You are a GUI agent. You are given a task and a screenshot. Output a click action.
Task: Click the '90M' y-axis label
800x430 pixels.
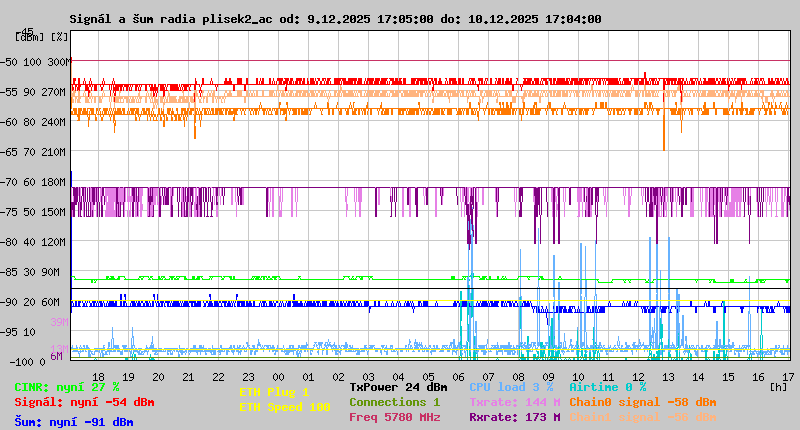(x=53, y=272)
